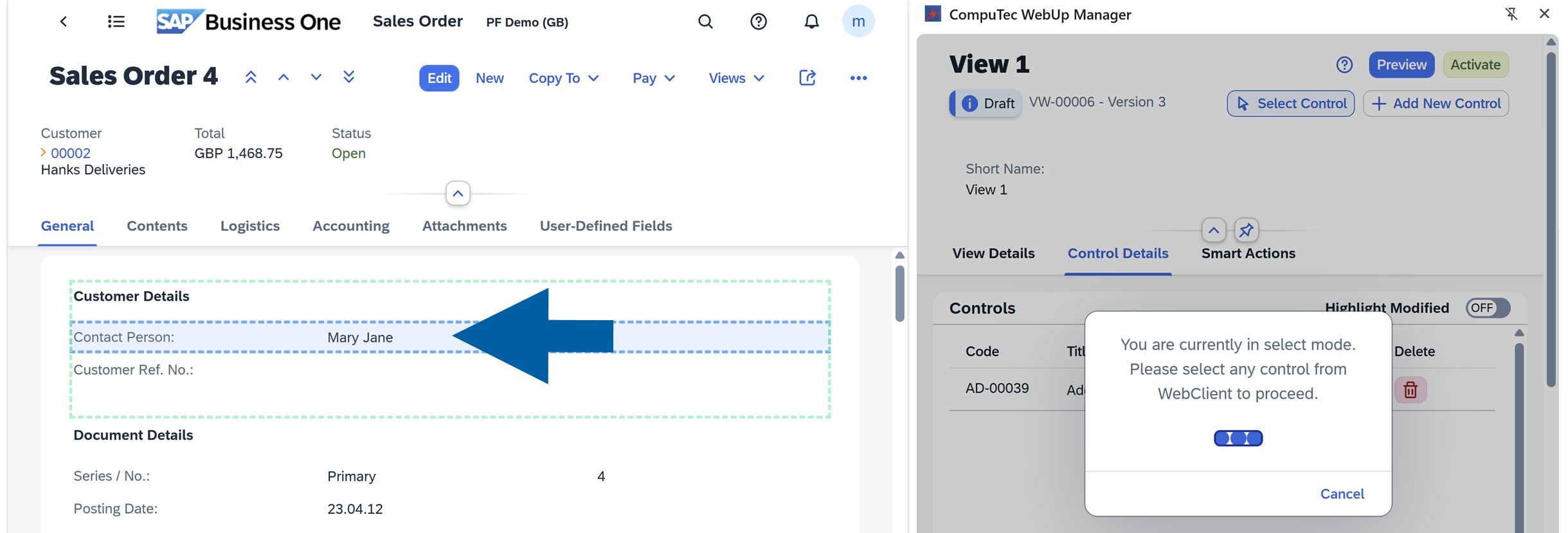Open the Pay dropdown
This screenshot has height=533, width=1568.
654,78
